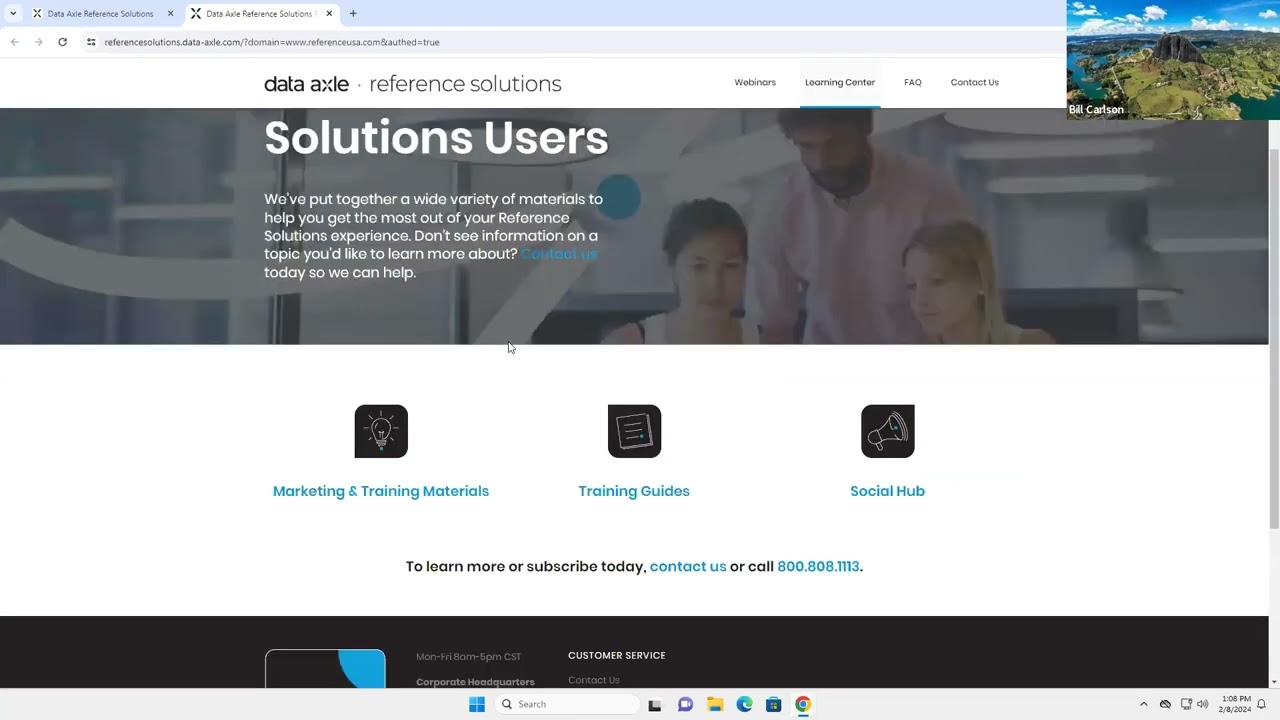Click the contact us link near subscribe text
This screenshot has width=1280, height=720.
click(688, 566)
